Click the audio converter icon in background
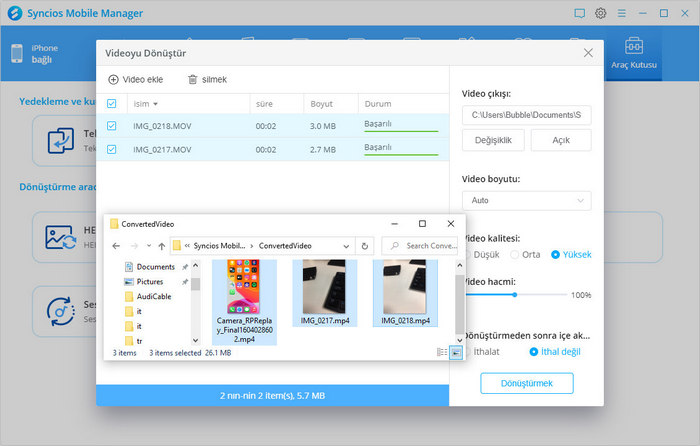The image size is (700, 446). coord(60,311)
